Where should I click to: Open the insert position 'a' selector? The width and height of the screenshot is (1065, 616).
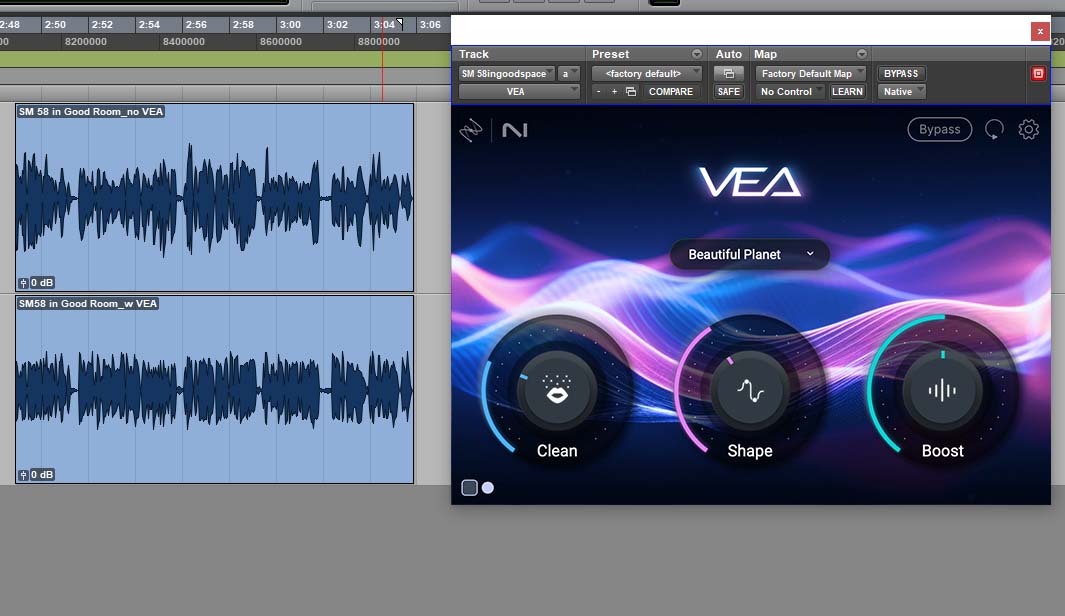[x=569, y=73]
